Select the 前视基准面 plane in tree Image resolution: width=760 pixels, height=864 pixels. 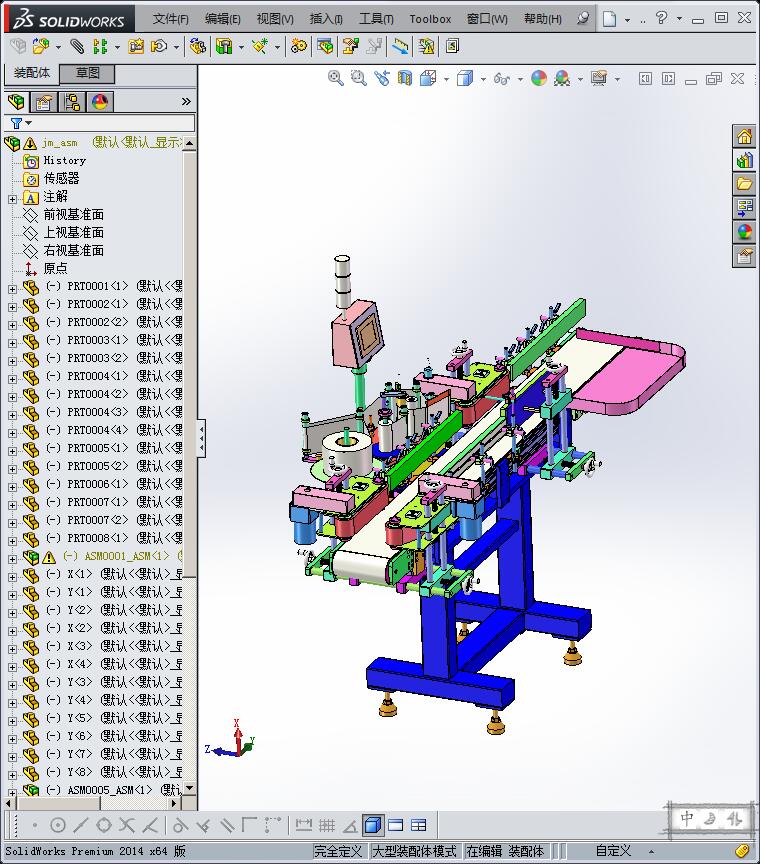[74, 214]
